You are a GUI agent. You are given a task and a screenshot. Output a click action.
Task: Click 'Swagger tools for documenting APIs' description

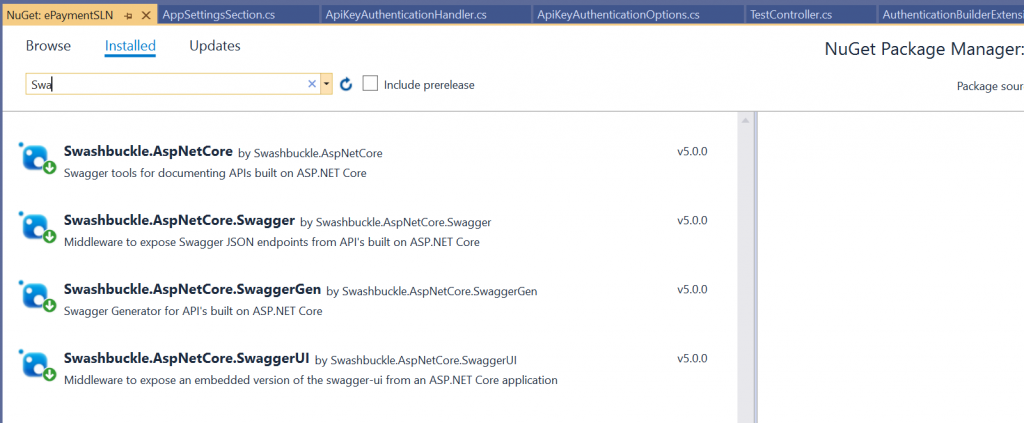point(216,174)
